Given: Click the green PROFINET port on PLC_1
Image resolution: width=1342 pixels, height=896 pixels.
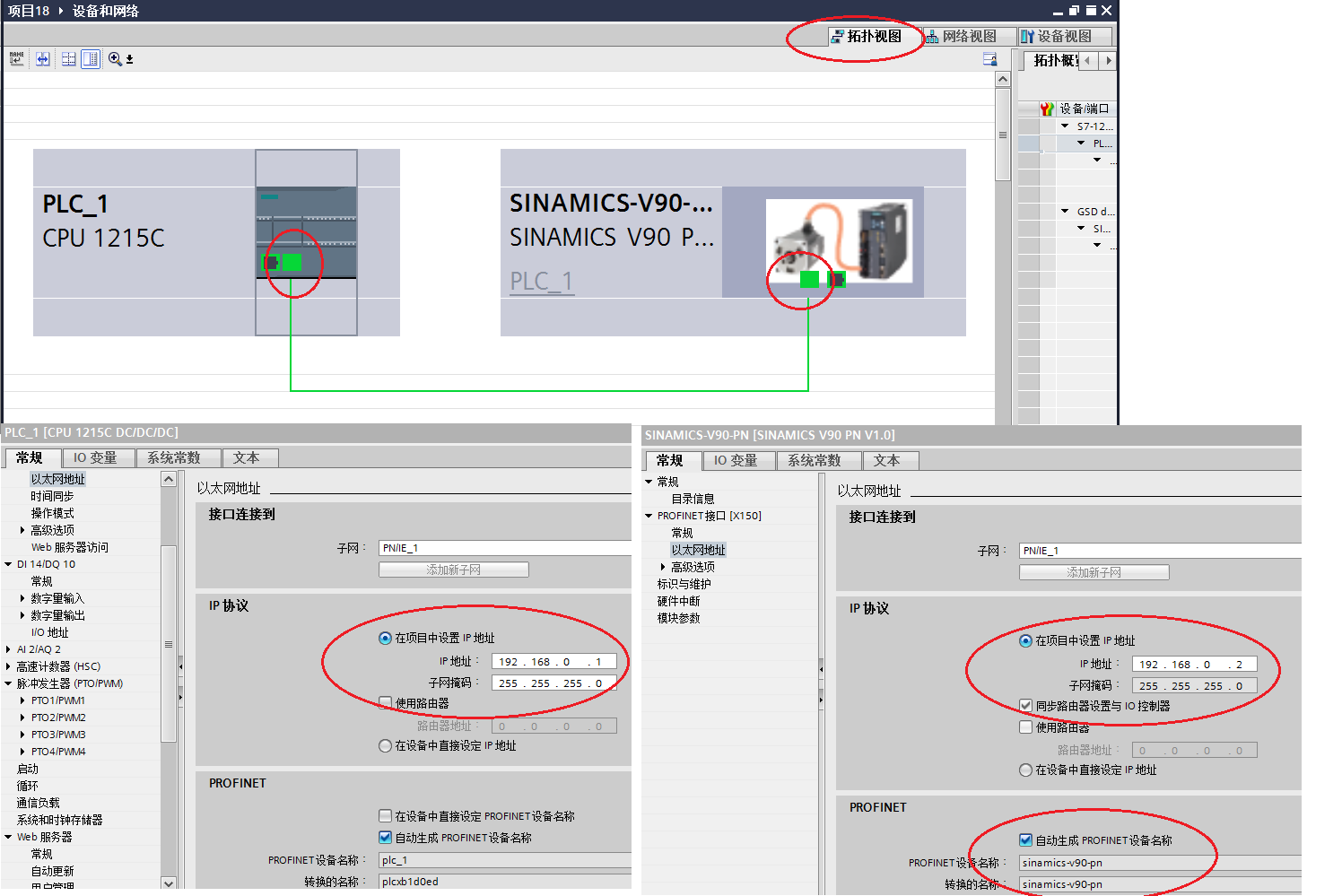Looking at the screenshot, I should tap(292, 262).
